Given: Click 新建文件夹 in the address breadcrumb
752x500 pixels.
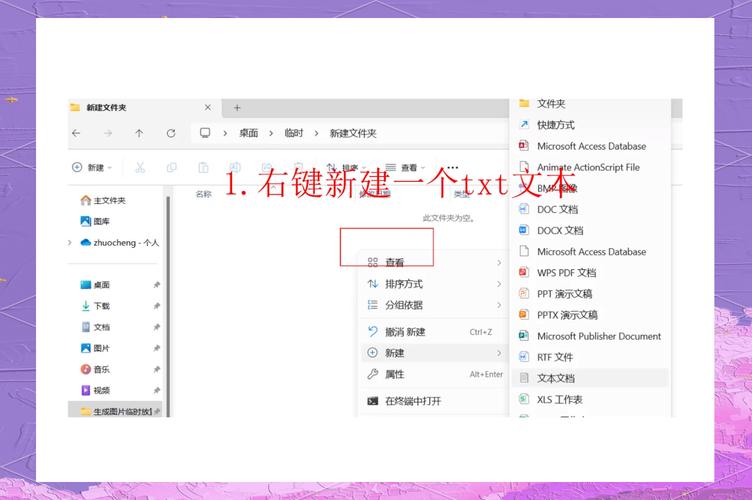Looking at the screenshot, I should [352, 133].
